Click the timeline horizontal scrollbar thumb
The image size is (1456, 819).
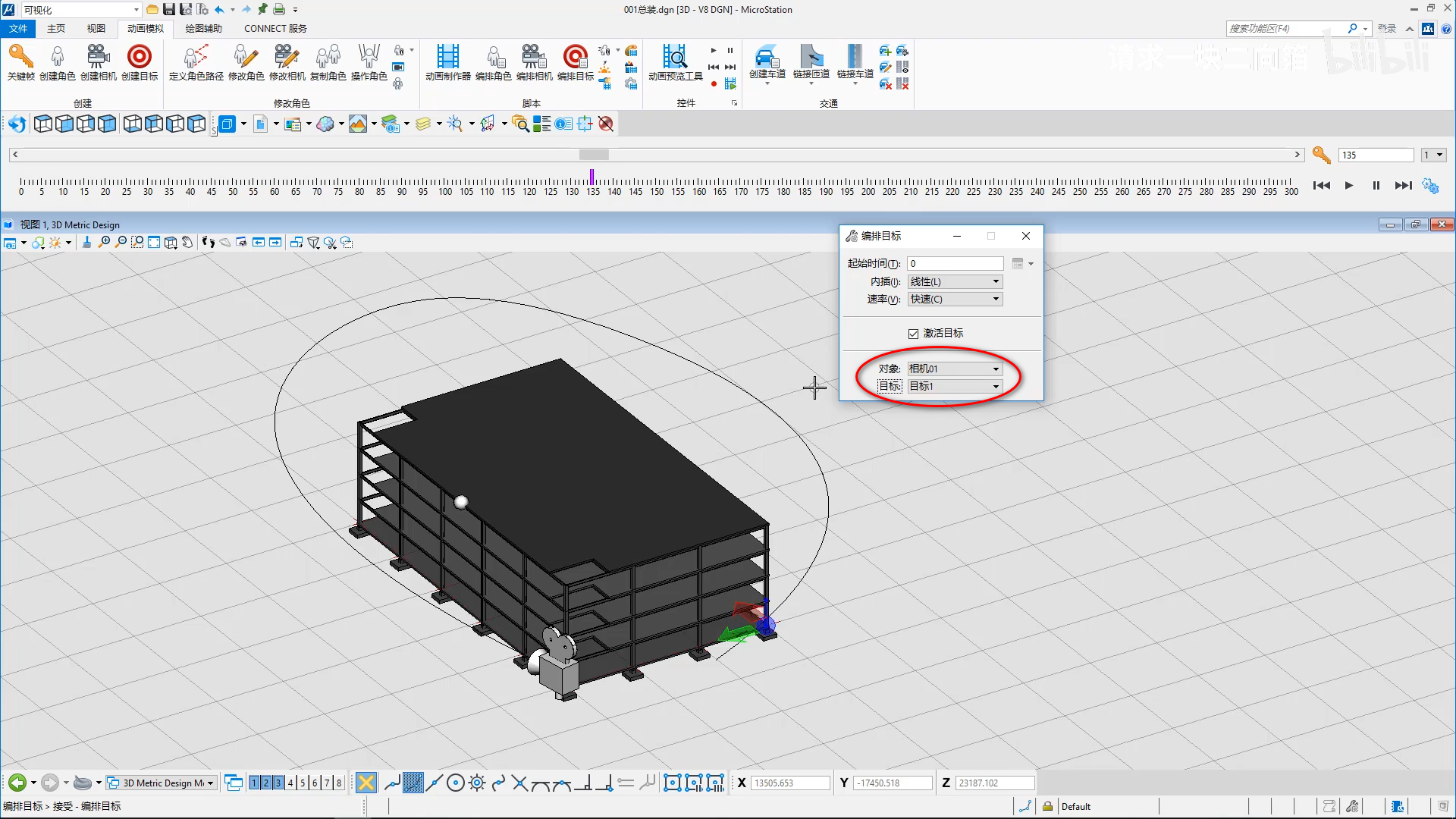tap(594, 155)
